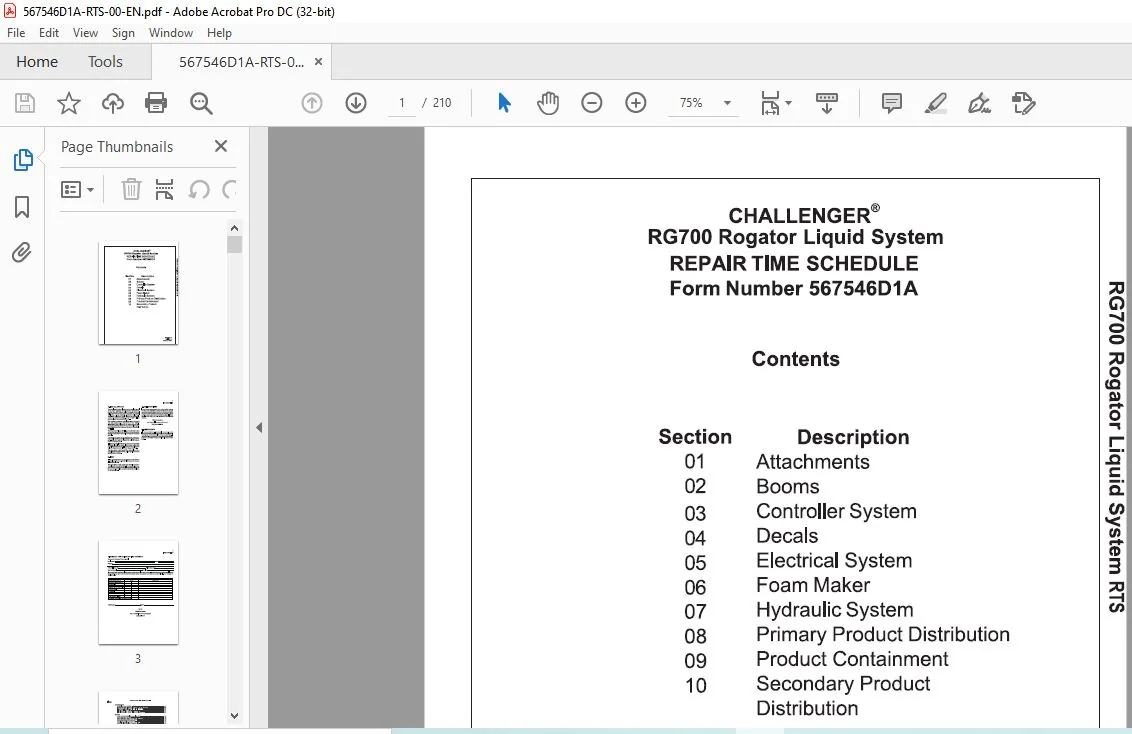Click the 'Foam Maker' contents entry
1132x734 pixels.
pyautogui.click(x=813, y=585)
